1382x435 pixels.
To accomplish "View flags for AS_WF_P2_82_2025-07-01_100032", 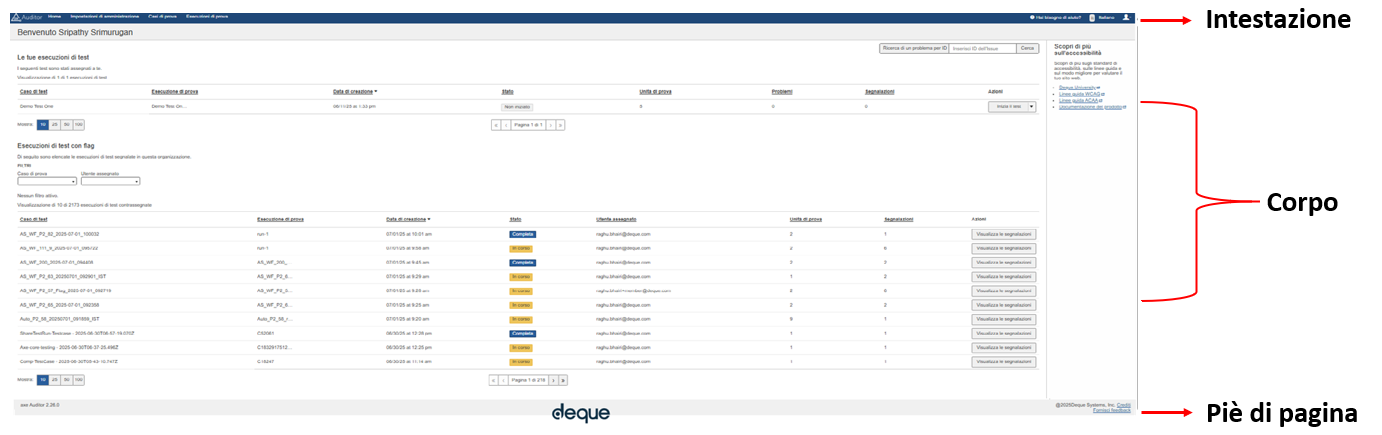I will pyautogui.click(x=1003, y=234).
